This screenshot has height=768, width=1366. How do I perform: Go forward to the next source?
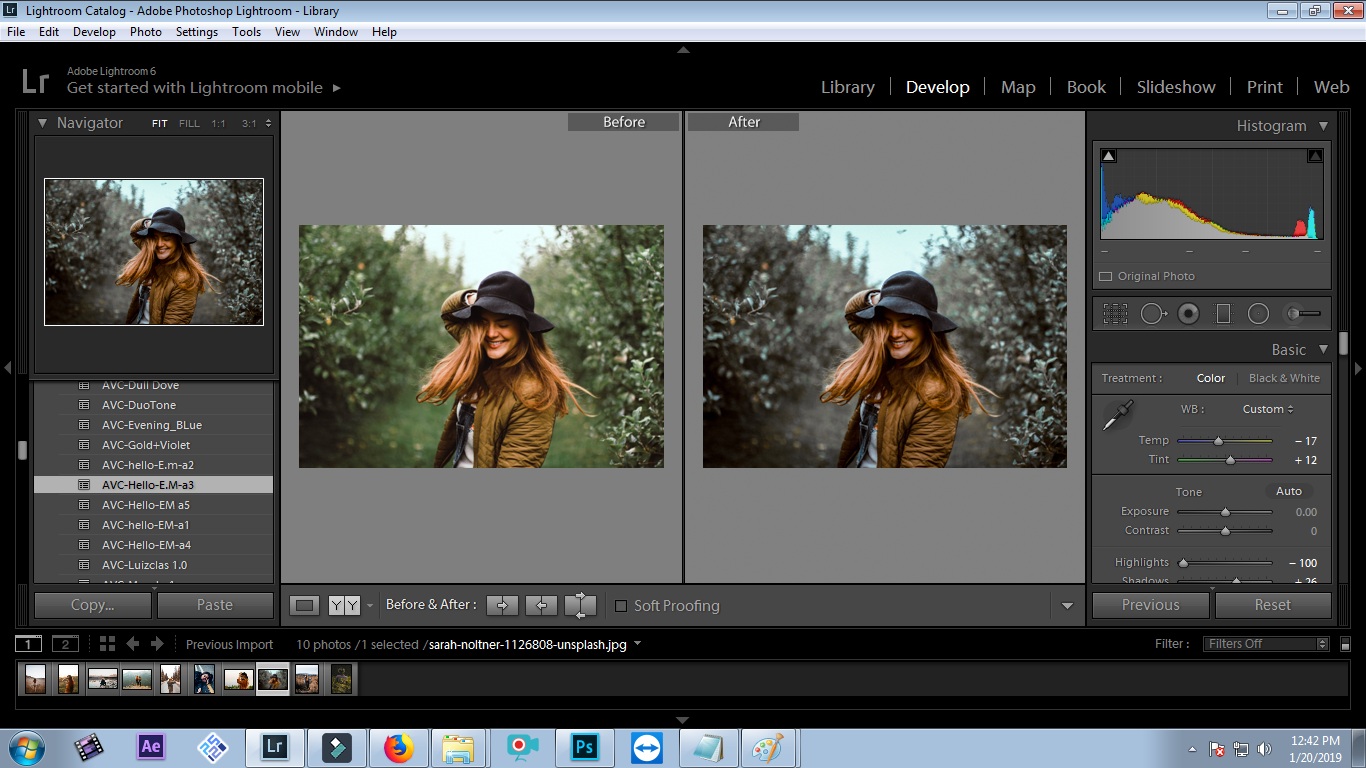(x=158, y=644)
